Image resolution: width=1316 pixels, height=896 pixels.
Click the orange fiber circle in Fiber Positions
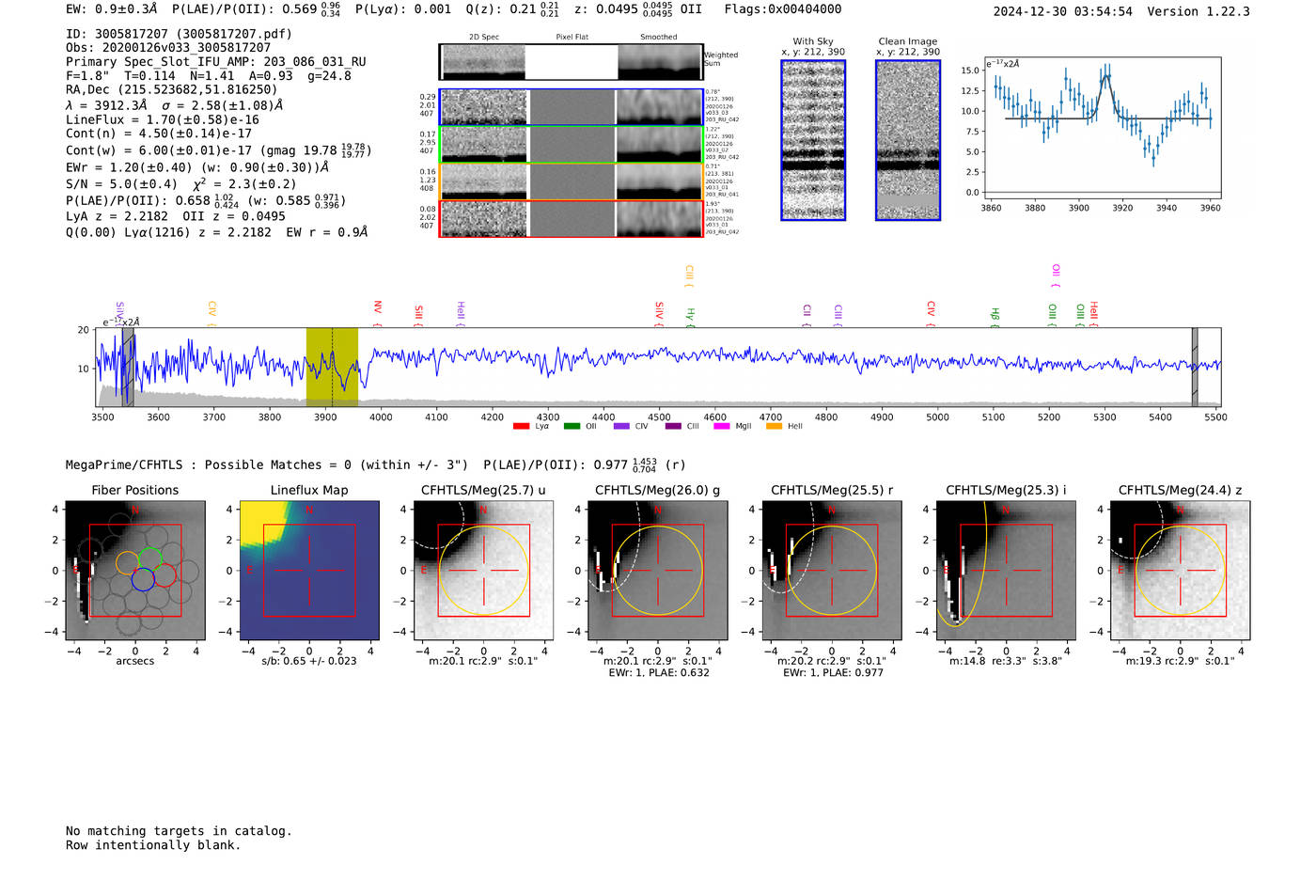[x=128, y=562]
